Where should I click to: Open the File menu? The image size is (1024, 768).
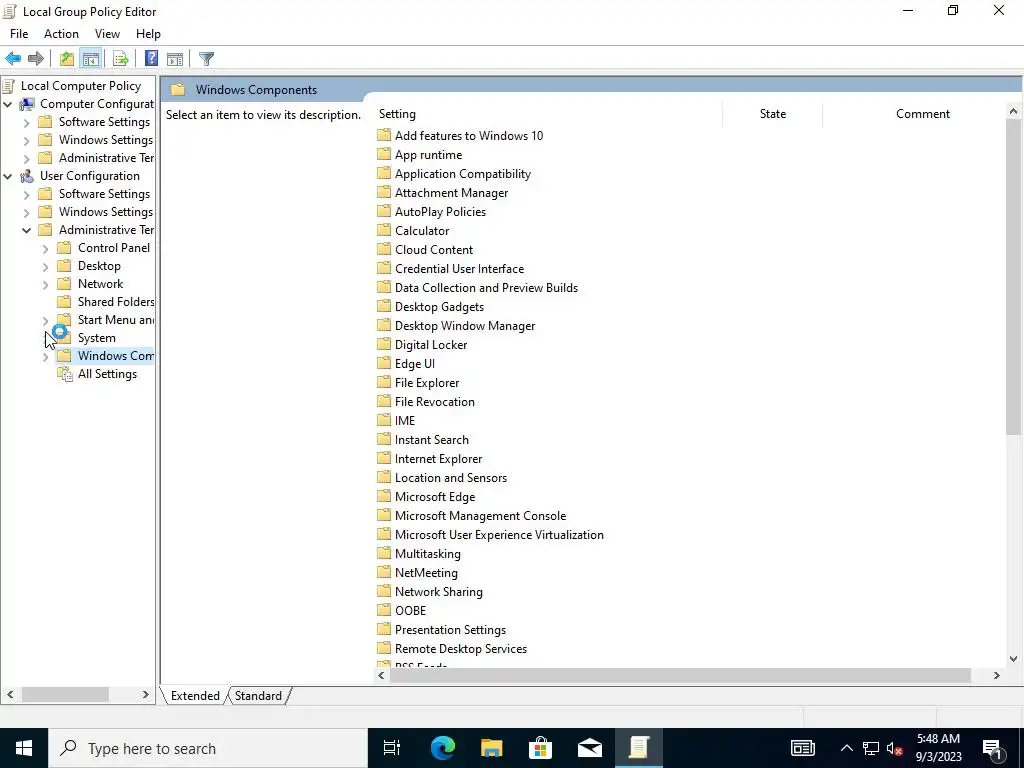pos(19,34)
